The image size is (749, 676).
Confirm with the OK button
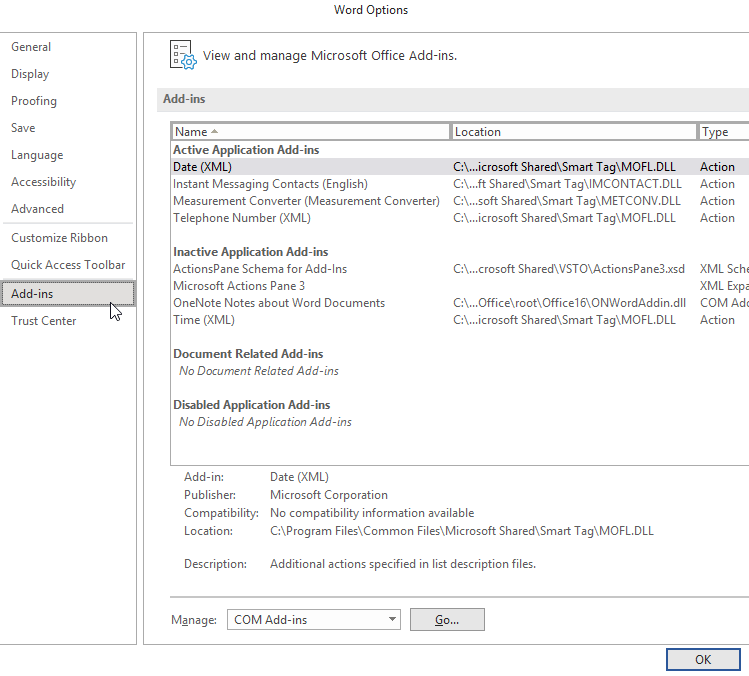[x=703, y=659]
